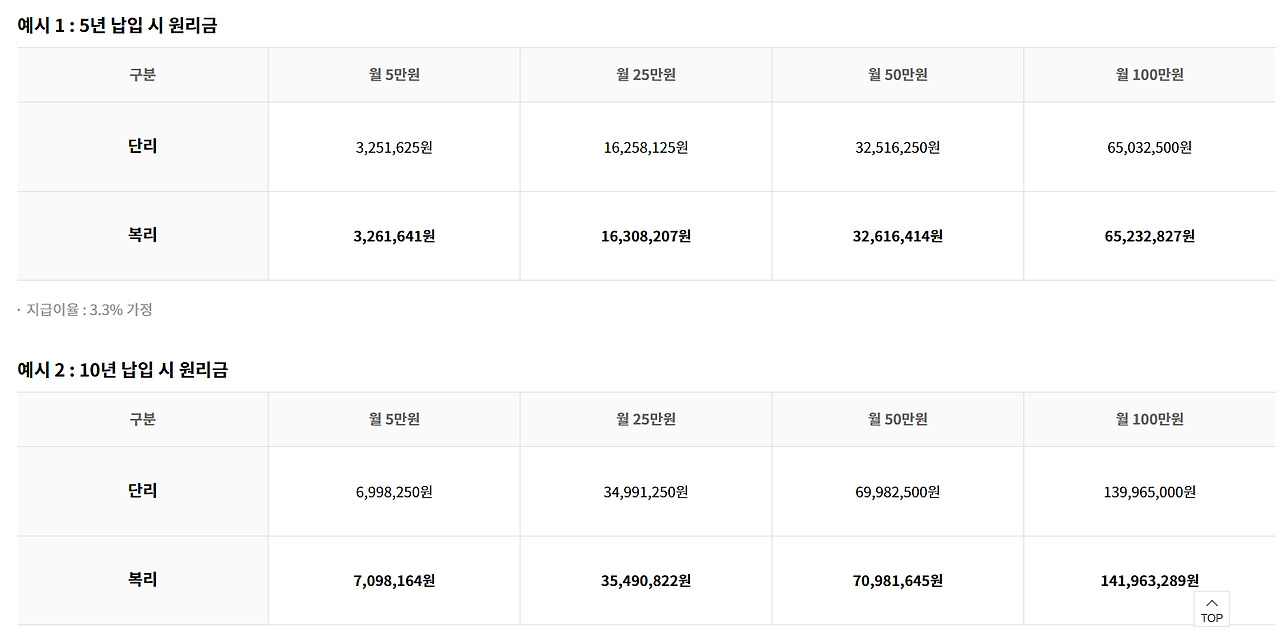Click the 141,963,289원 compound value
The image size is (1280, 630).
pyautogui.click(x=1150, y=580)
